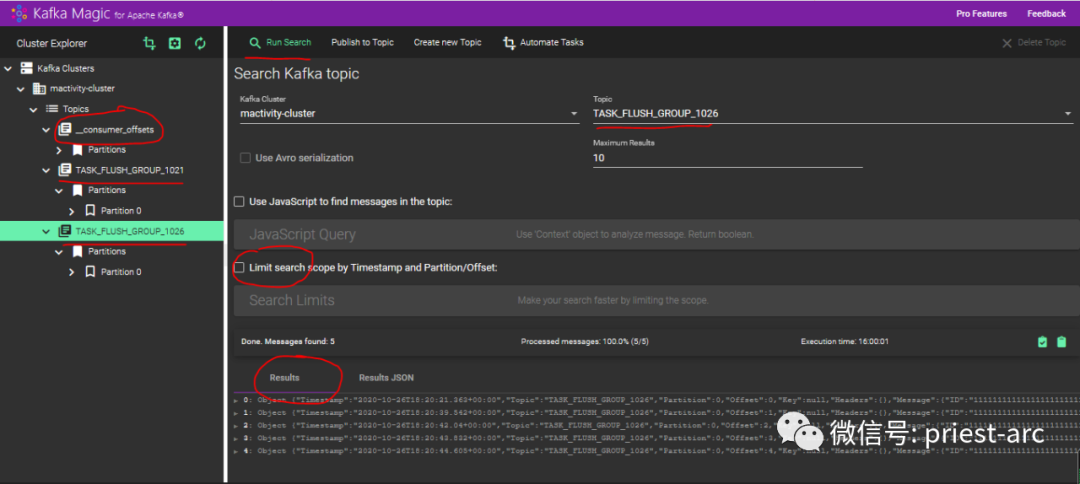Click the plain clipboard icon above results
This screenshot has width=1080, height=484.
coord(1061,342)
